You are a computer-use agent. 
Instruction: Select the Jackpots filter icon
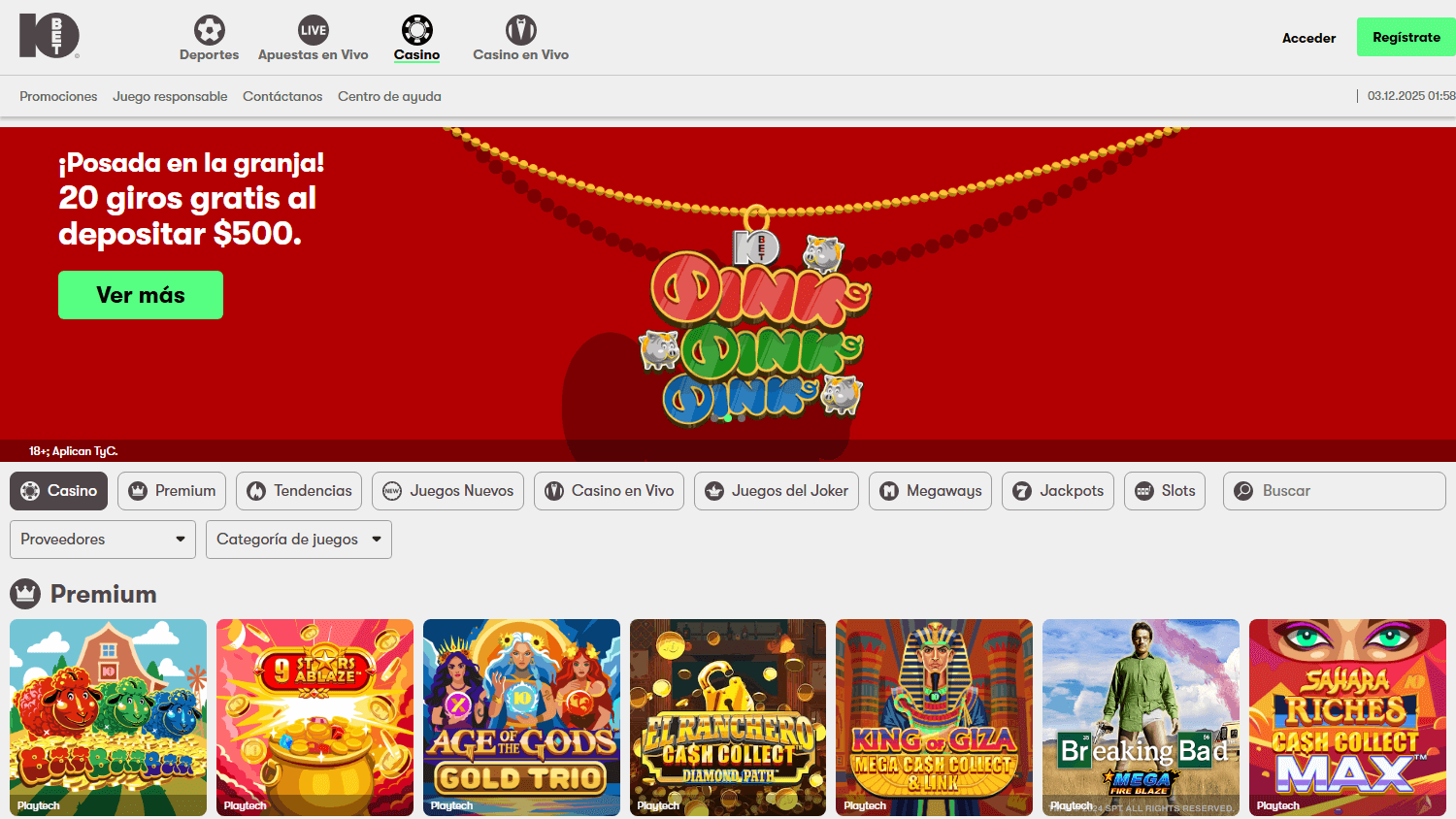pyautogui.click(x=1020, y=491)
